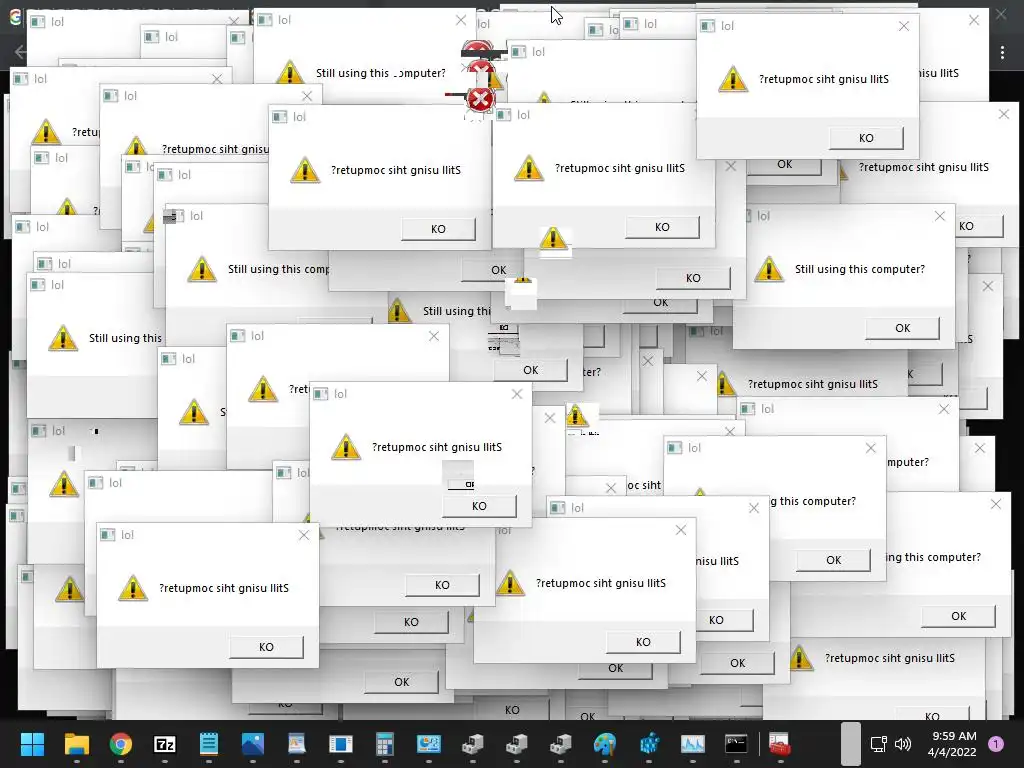Viewport: 1024px width, 768px height.
Task: Open the volume speaker tray icon
Action: 903,744
